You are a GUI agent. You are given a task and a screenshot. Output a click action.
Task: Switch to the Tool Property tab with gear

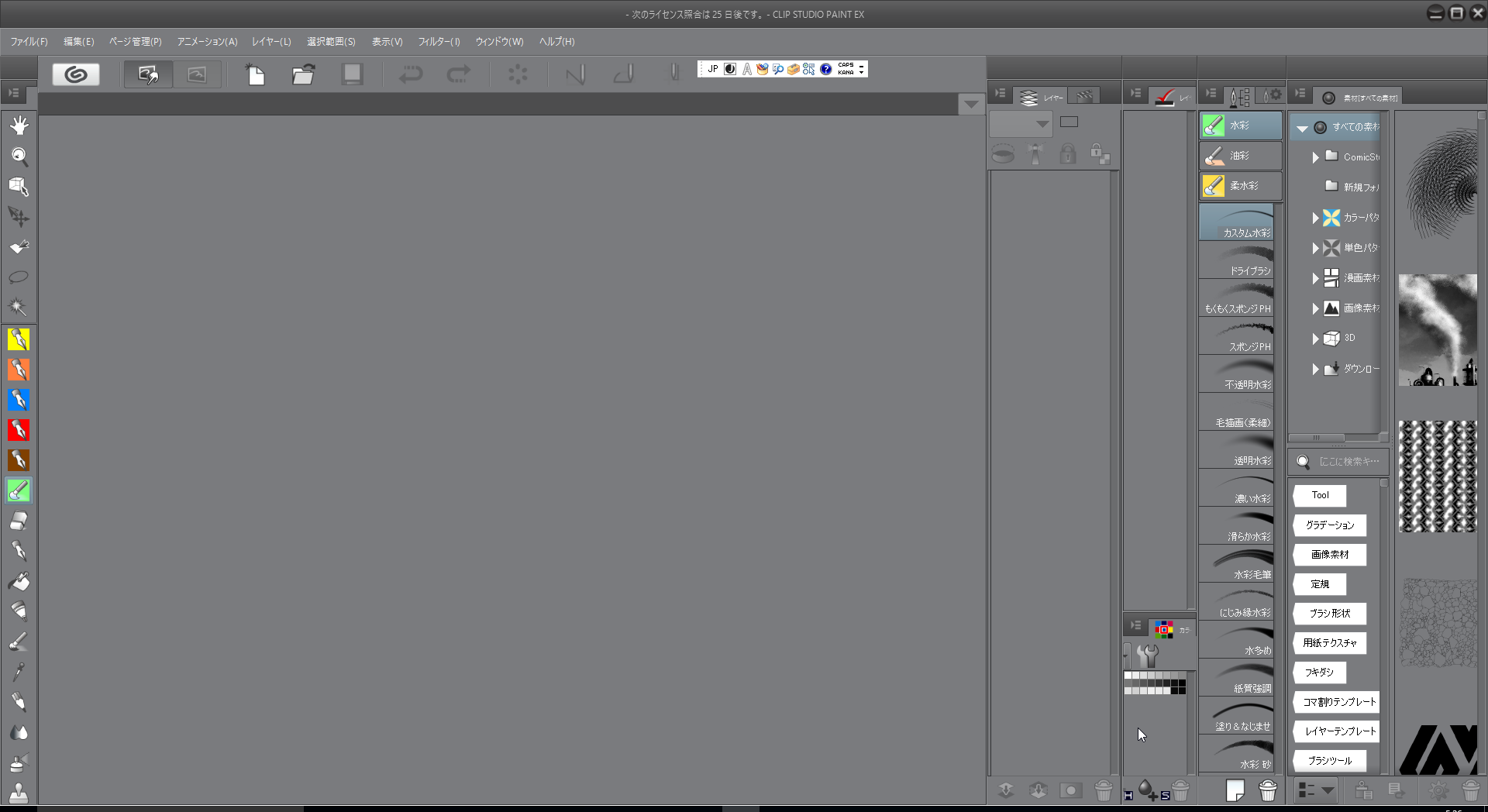(1272, 95)
